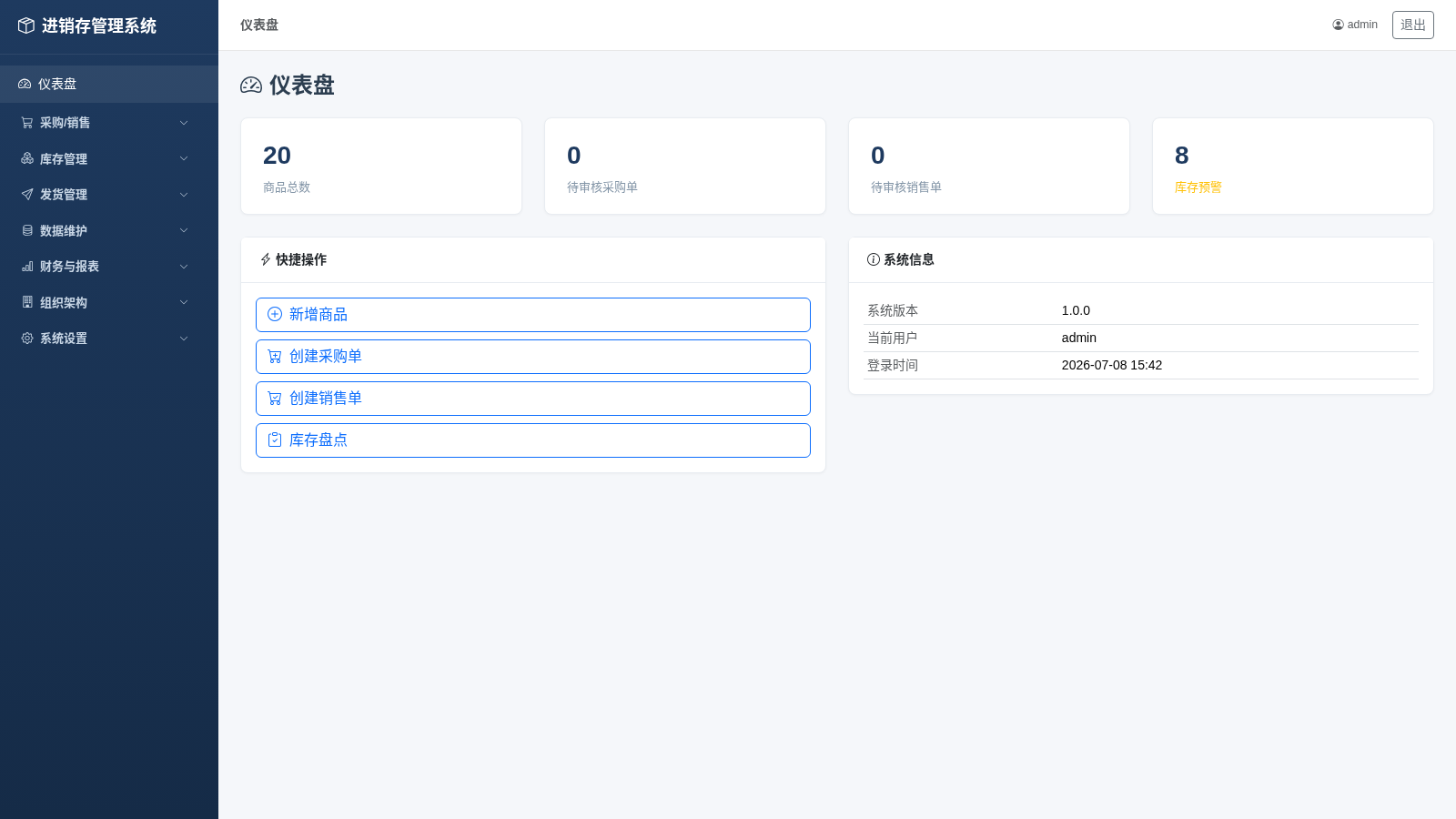Click the dashboard gauge icon in sidebar
The height and width of the screenshot is (819, 1456).
pos(25,84)
